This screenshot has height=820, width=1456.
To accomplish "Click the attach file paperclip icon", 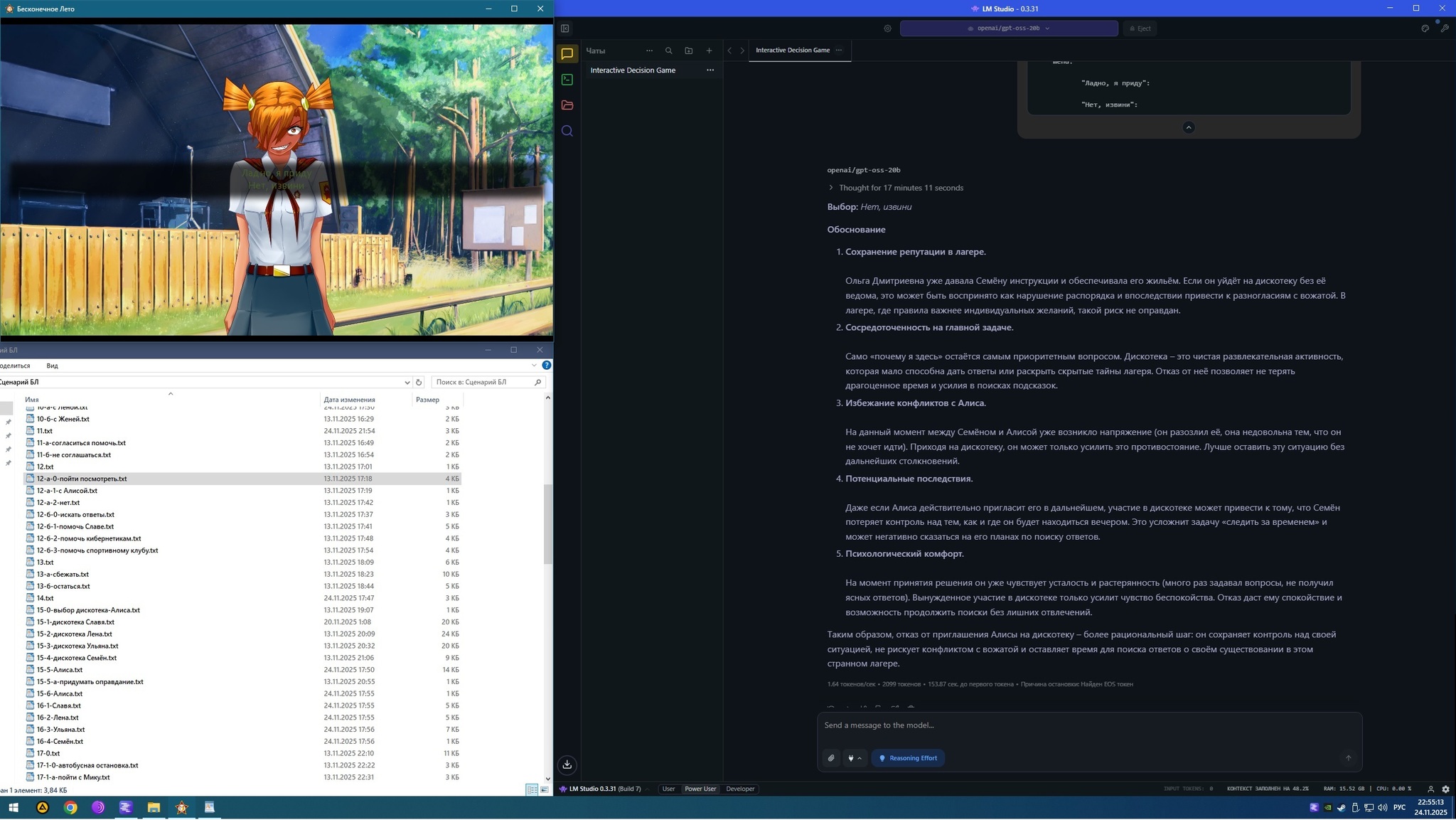I will [x=831, y=758].
